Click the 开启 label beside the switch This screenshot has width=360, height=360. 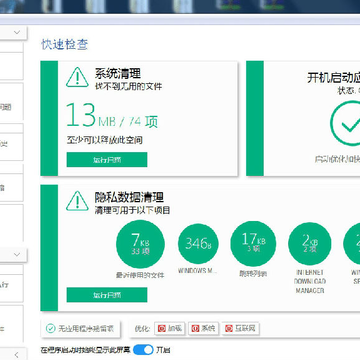pyautogui.click(x=163, y=350)
